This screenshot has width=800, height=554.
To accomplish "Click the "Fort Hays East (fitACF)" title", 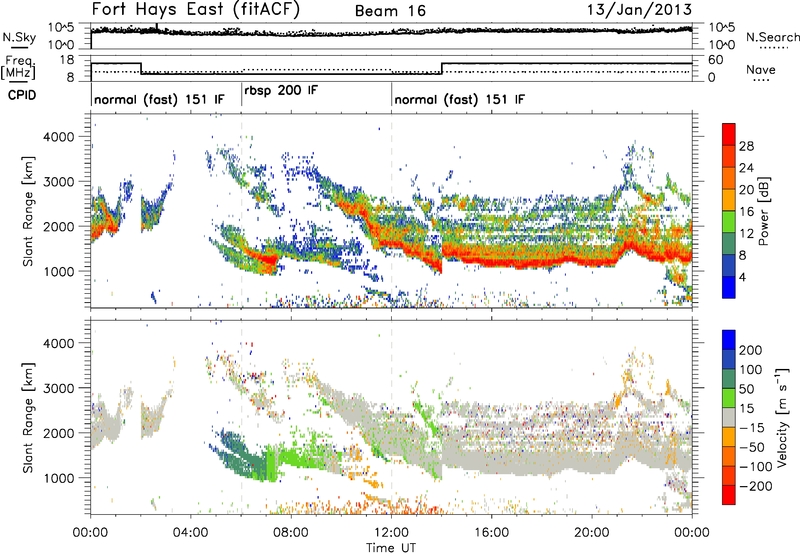I will click(x=196, y=9).
